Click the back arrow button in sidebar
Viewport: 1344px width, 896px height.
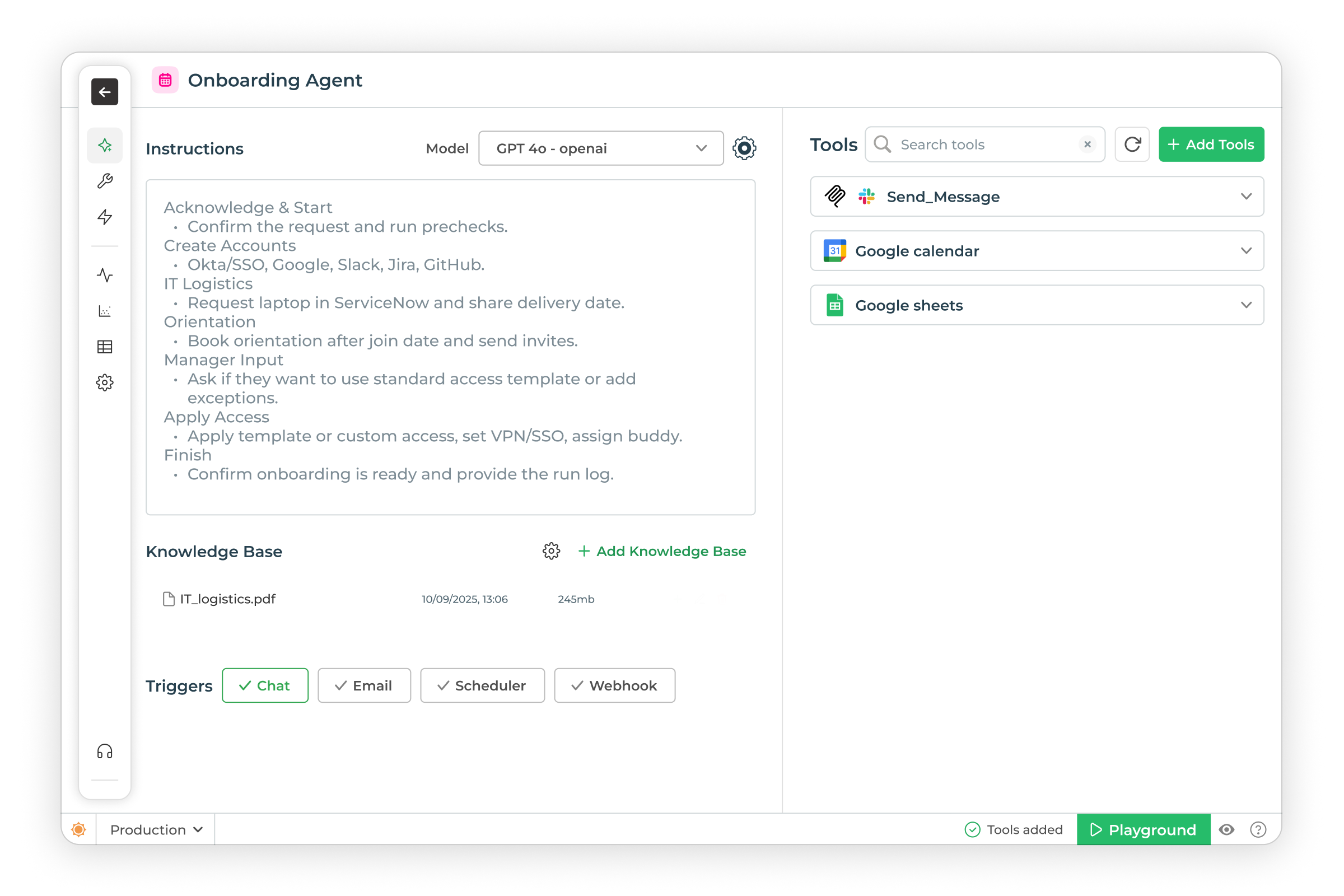(105, 92)
